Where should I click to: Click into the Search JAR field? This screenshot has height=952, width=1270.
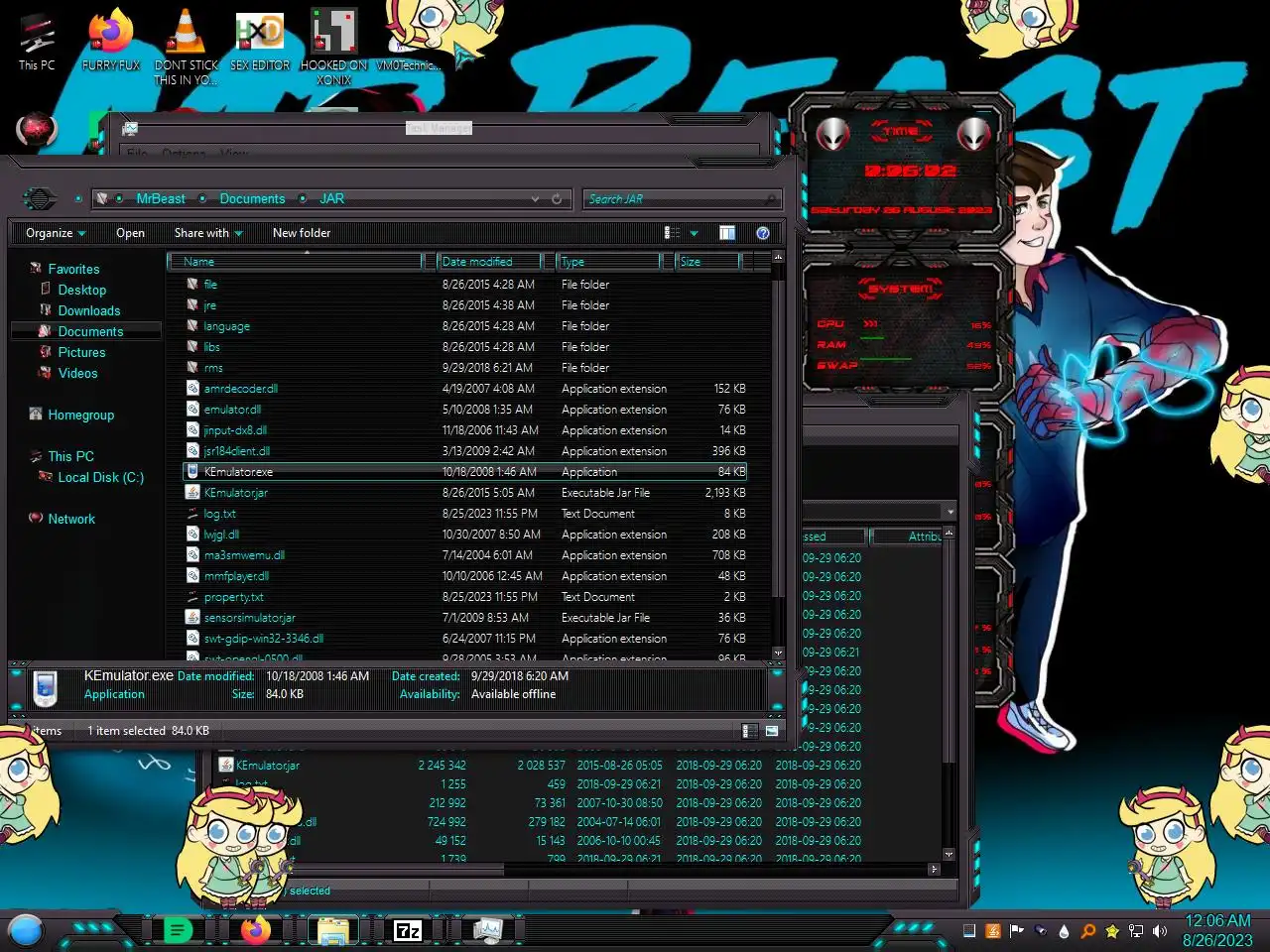coord(681,199)
